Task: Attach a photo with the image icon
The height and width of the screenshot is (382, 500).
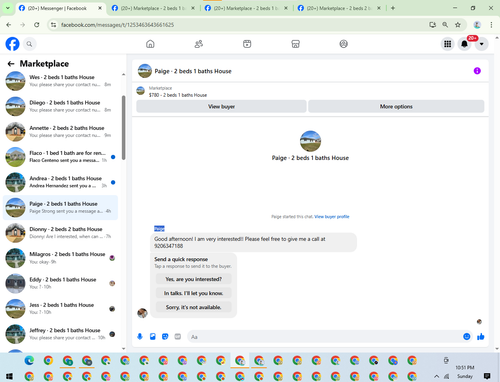Action: [x=153, y=337]
